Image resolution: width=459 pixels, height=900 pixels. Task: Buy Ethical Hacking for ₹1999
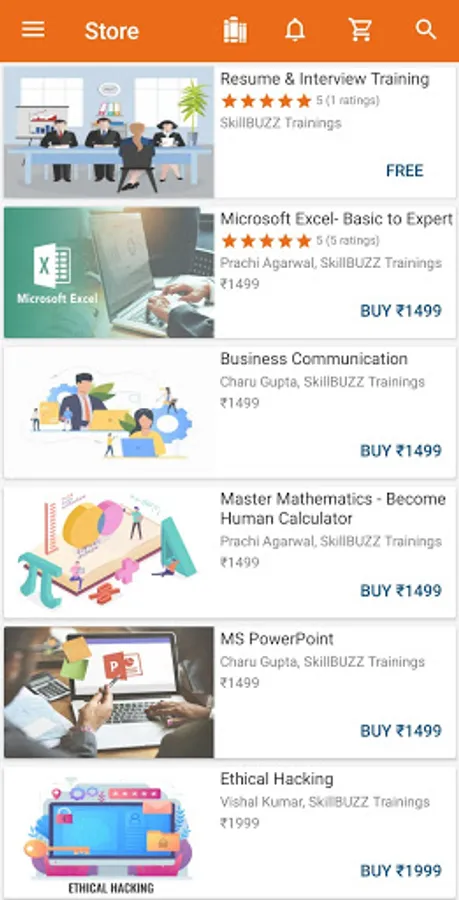(401, 871)
